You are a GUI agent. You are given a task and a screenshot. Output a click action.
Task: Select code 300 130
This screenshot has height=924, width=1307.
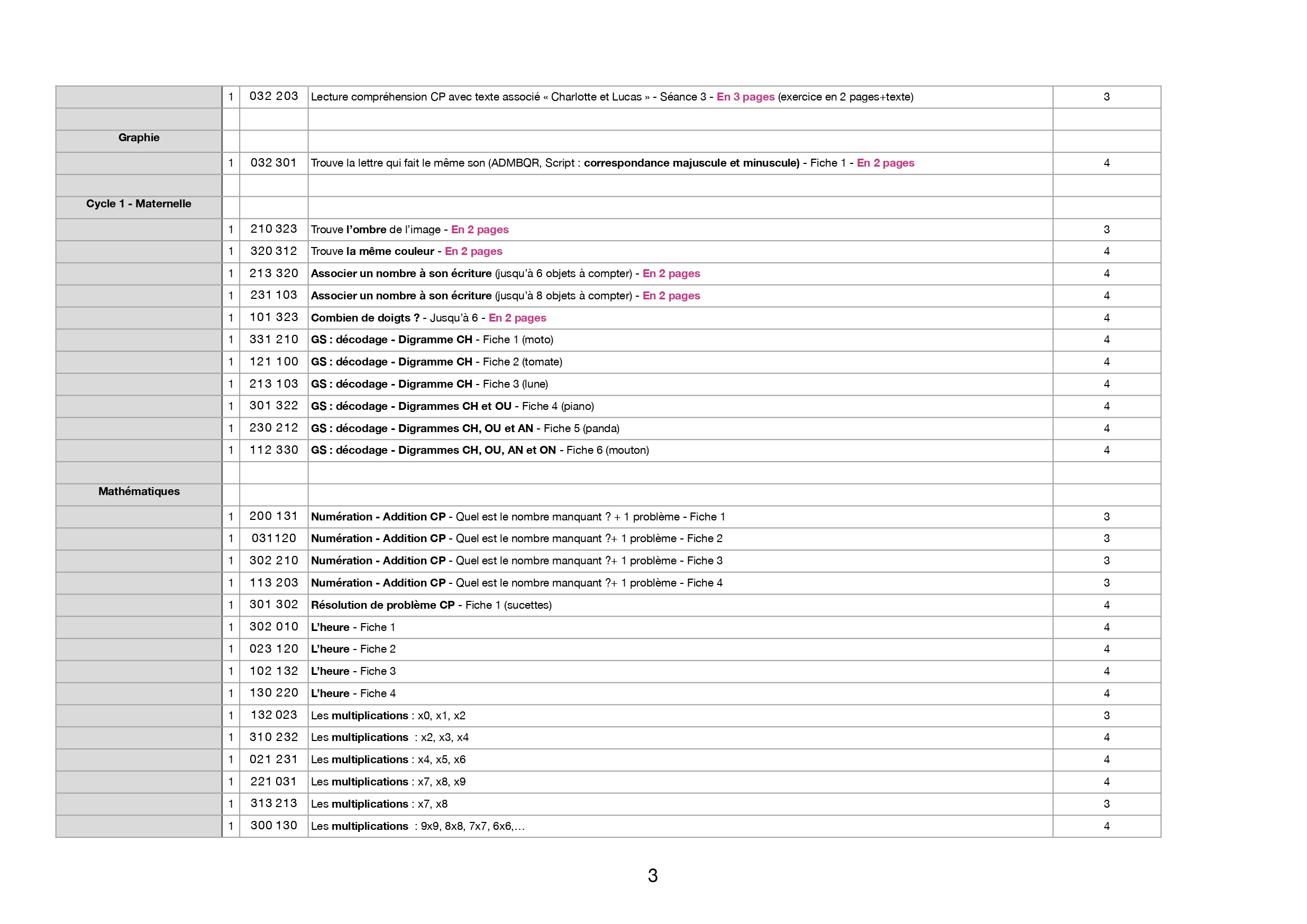tap(274, 825)
